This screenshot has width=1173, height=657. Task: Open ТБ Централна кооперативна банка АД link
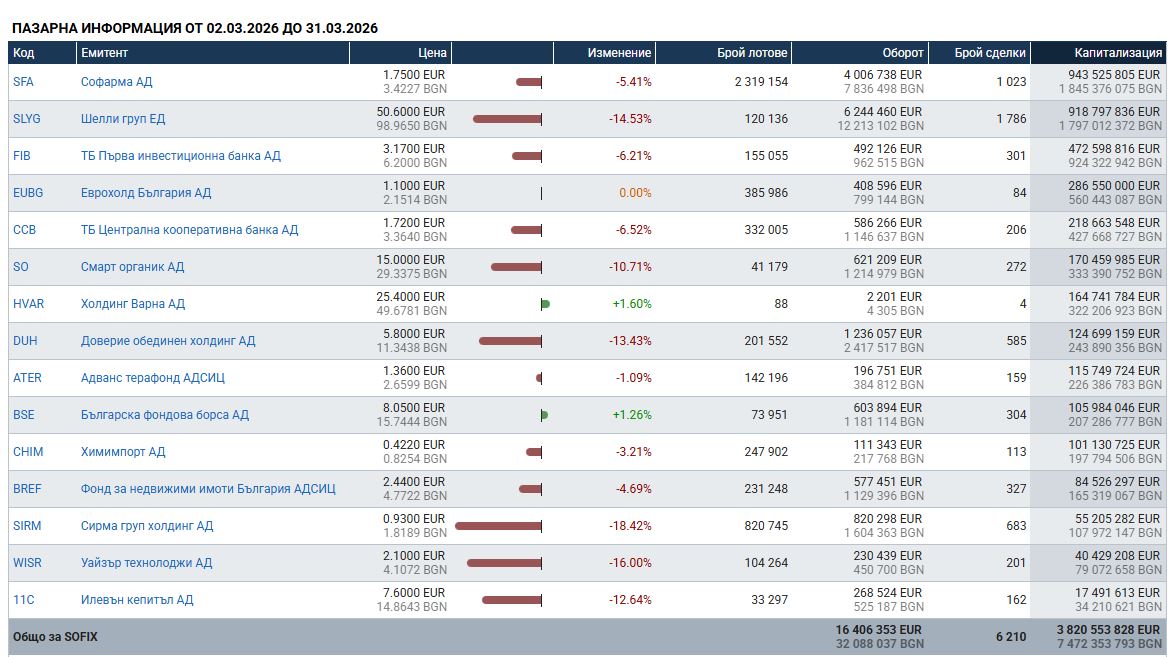point(189,230)
